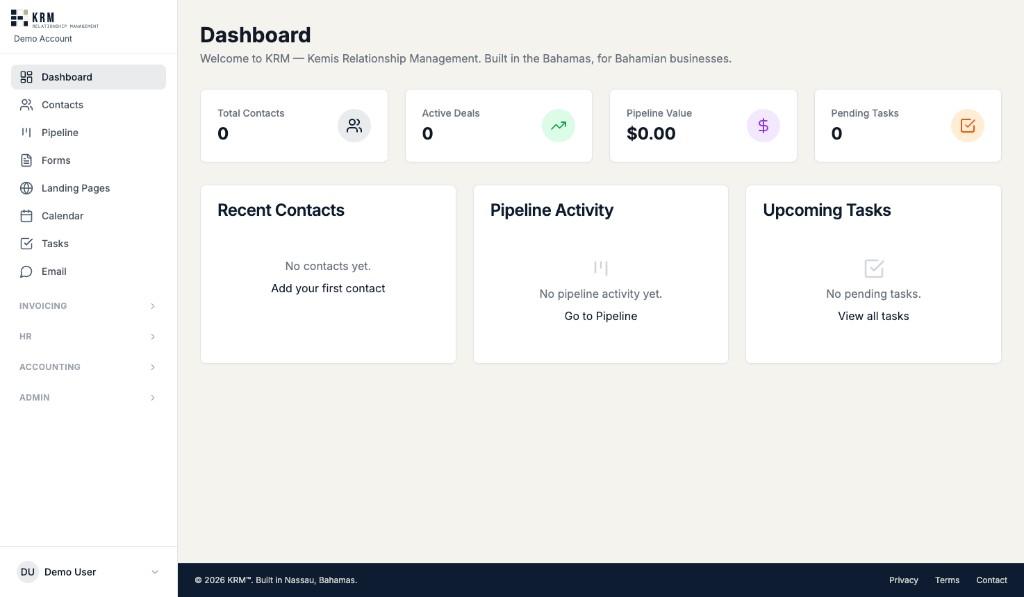Viewport: 1024px width, 597px height.
Task: Click the Active Deals trend icon
Action: click(558, 125)
